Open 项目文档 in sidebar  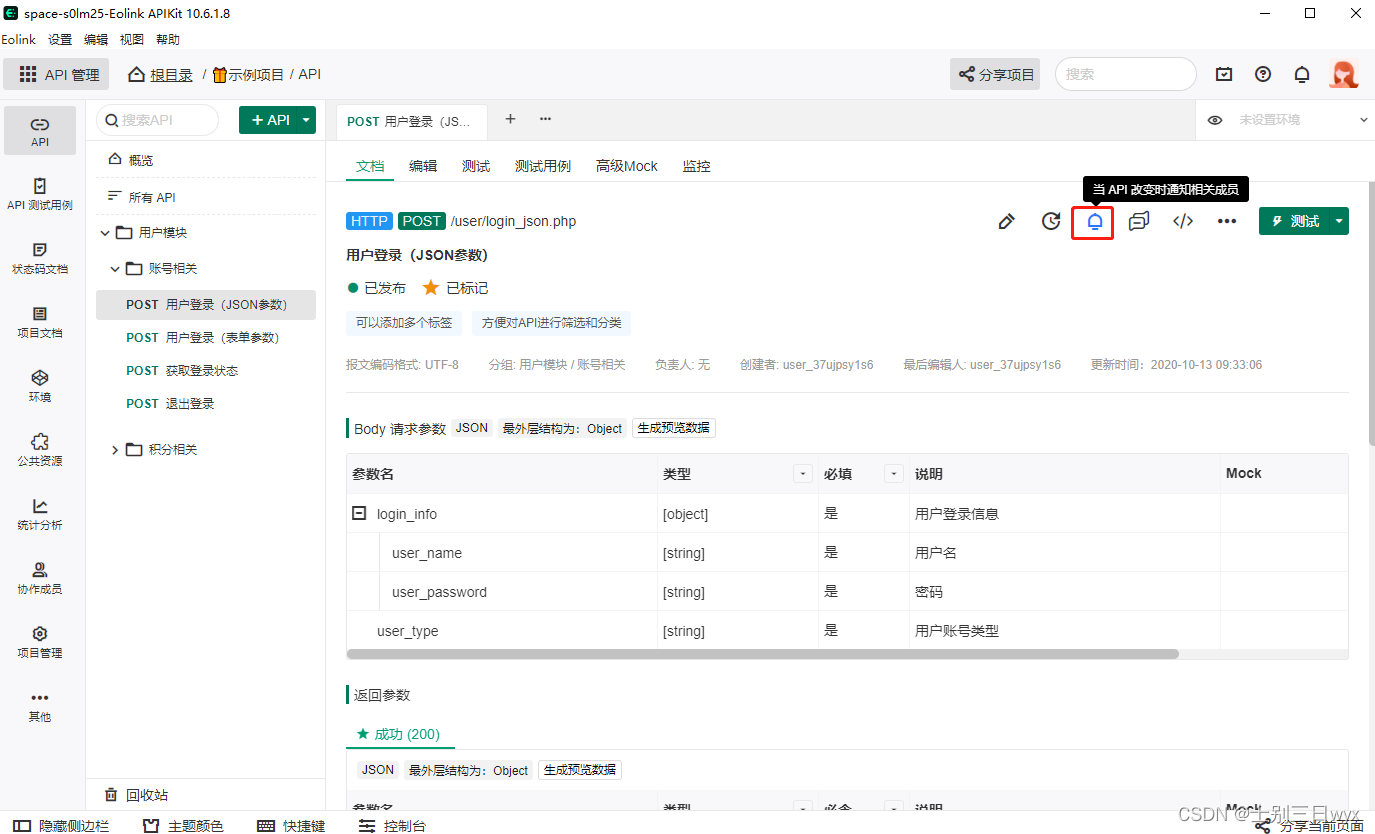pyautogui.click(x=40, y=322)
